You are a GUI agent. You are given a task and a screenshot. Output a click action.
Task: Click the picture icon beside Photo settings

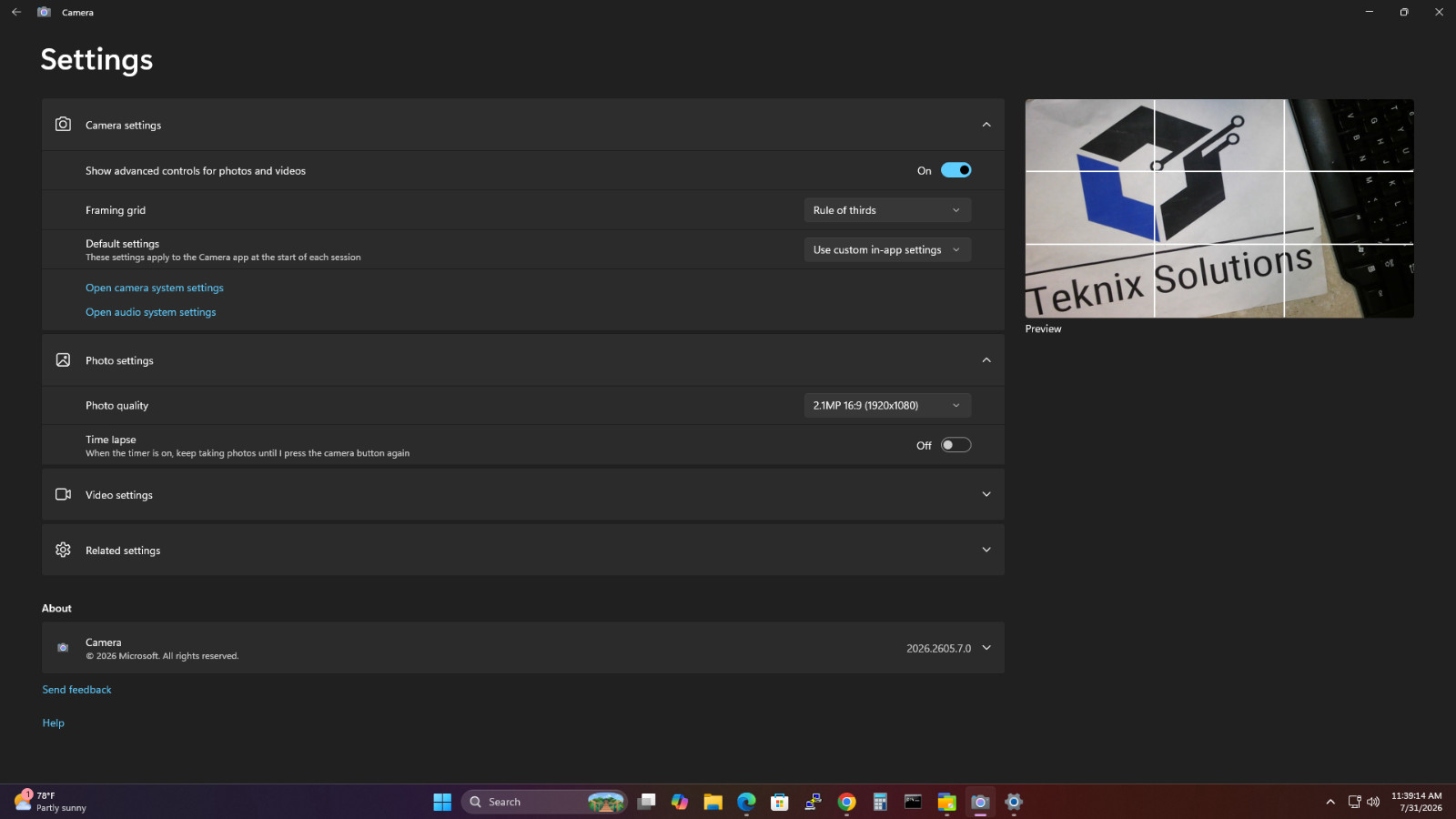(63, 359)
